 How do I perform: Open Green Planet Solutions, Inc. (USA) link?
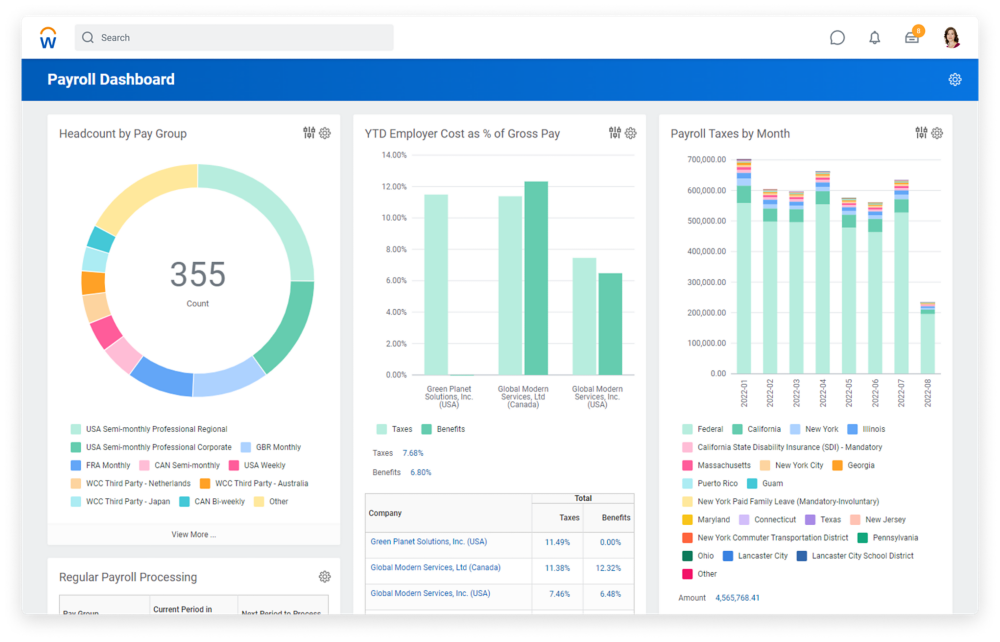429,541
